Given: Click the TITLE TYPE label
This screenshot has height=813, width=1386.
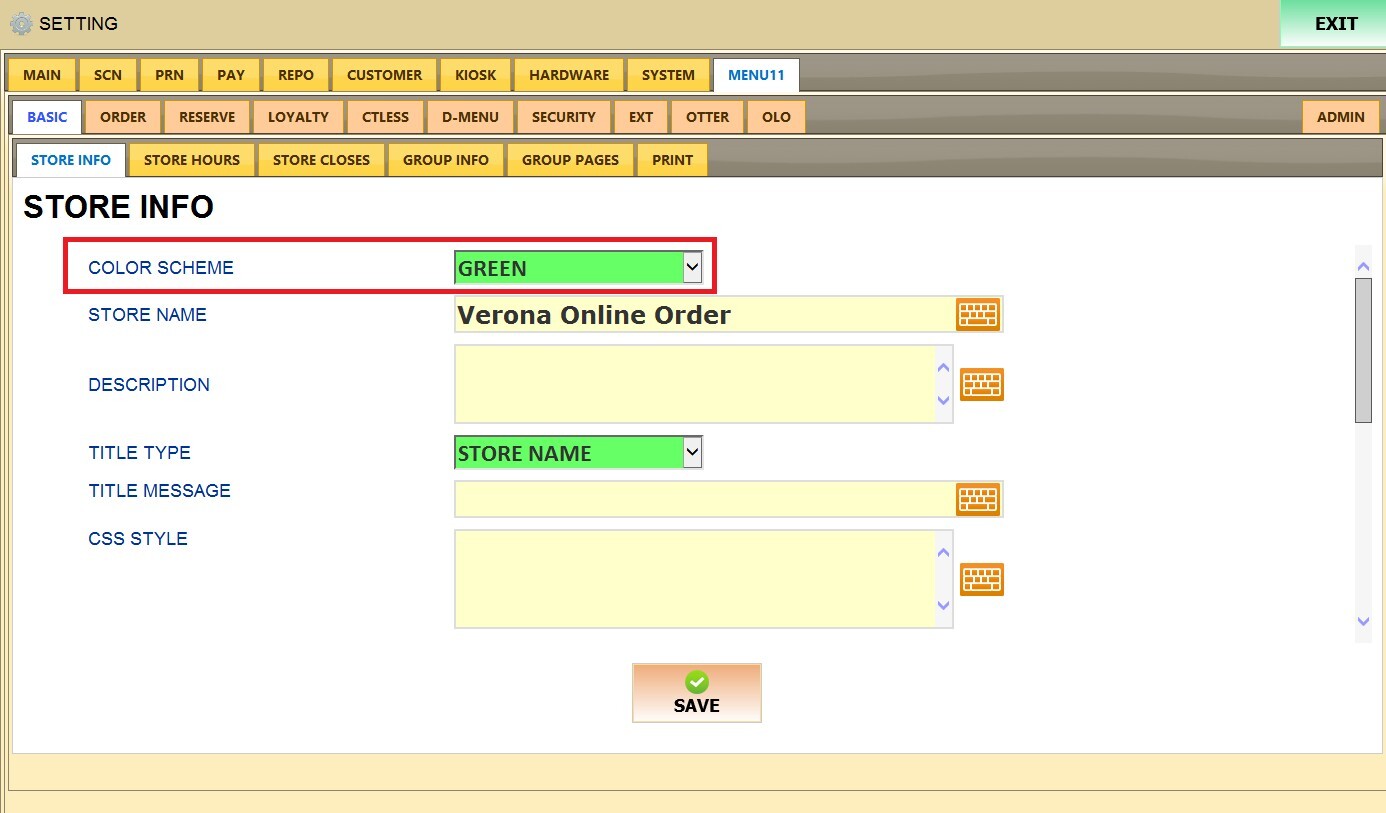Looking at the screenshot, I should click(x=139, y=453).
